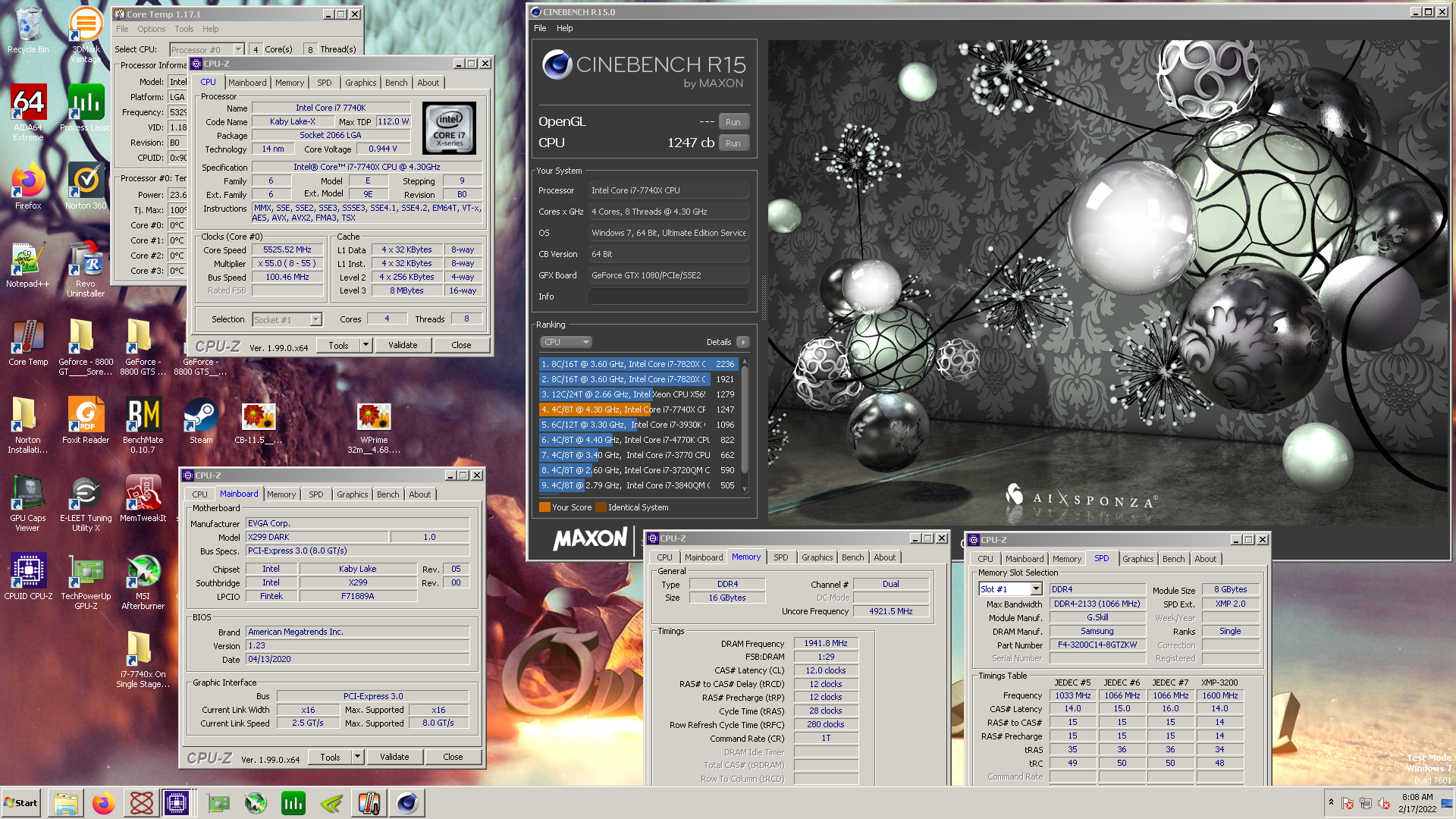Launch 3DMark Vantage from the desktop

pyautogui.click(x=86, y=34)
